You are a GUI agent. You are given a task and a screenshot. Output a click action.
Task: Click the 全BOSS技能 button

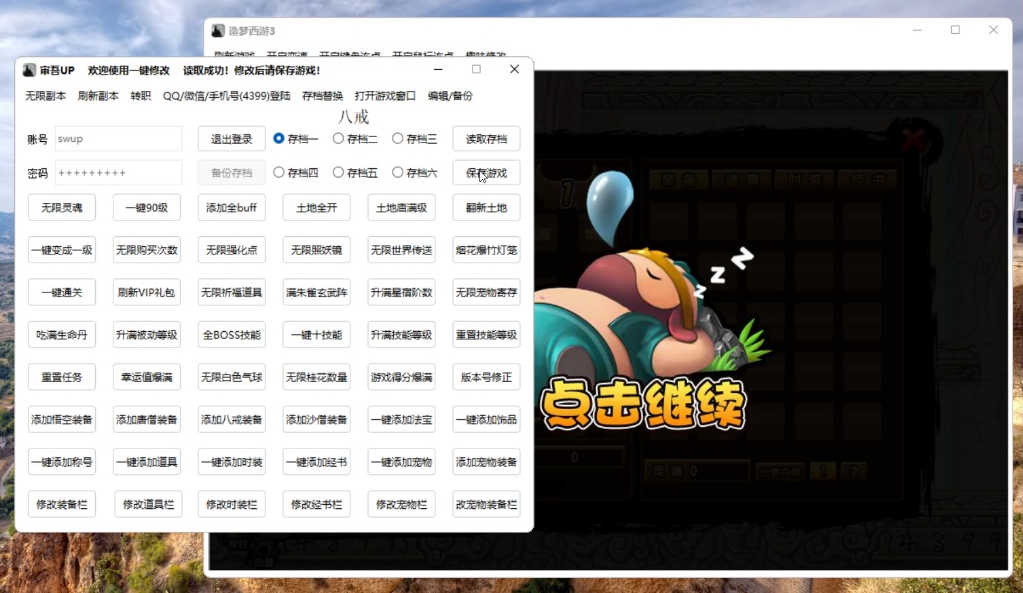[232, 335]
